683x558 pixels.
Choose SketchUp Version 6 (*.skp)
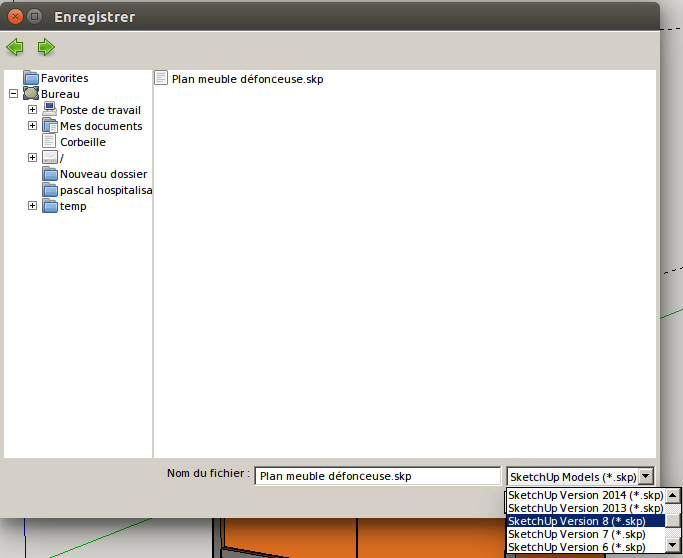[586, 547]
